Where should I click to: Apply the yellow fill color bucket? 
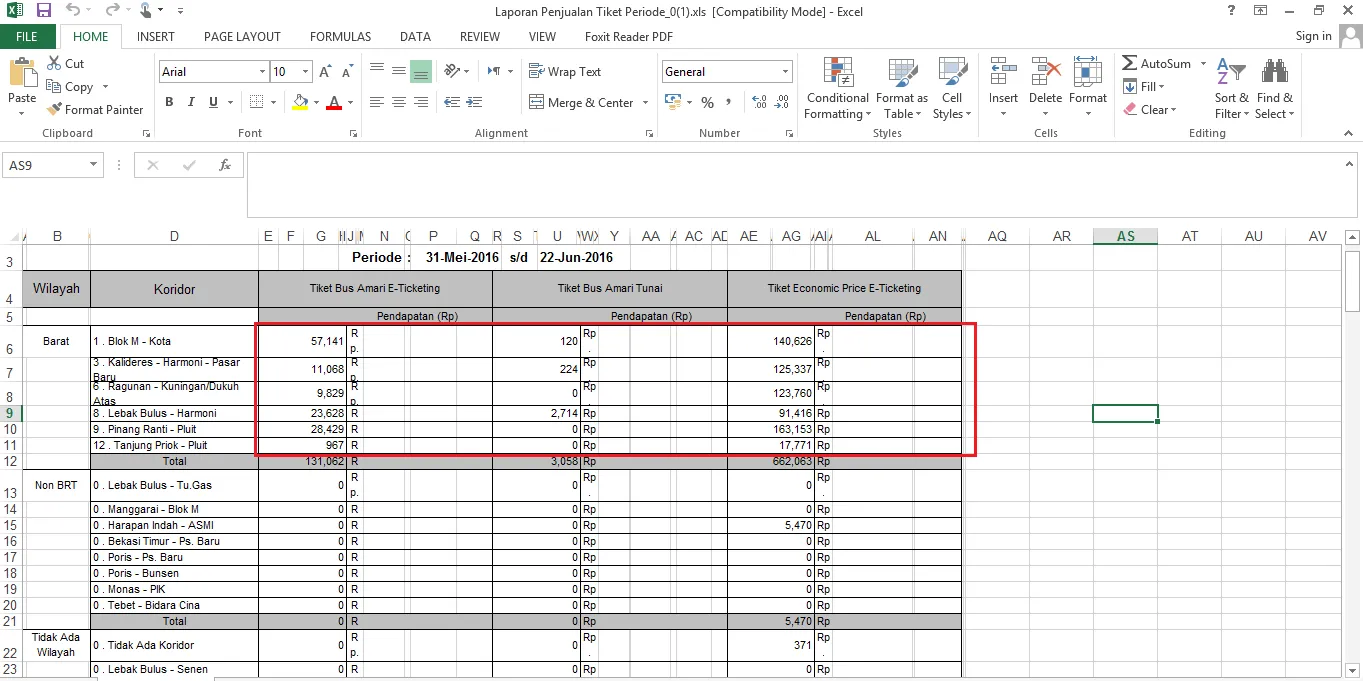(x=300, y=102)
